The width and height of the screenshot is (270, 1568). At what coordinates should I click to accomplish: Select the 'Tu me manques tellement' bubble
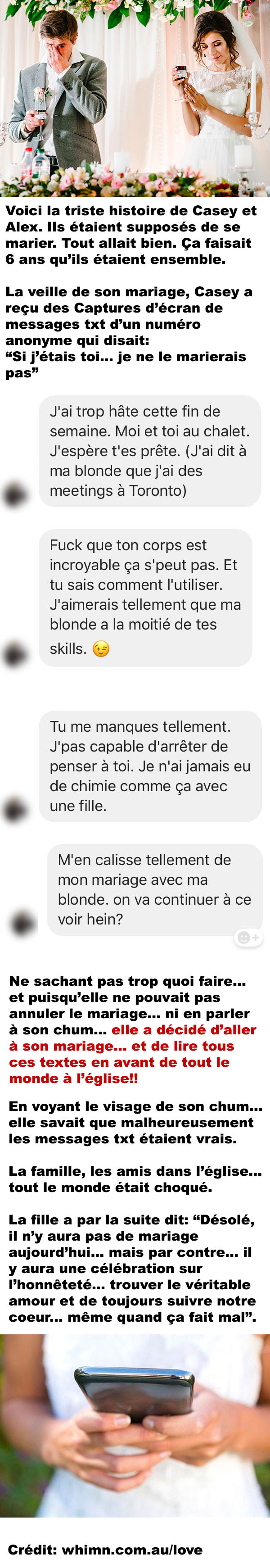pyautogui.click(x=150, y=766)
